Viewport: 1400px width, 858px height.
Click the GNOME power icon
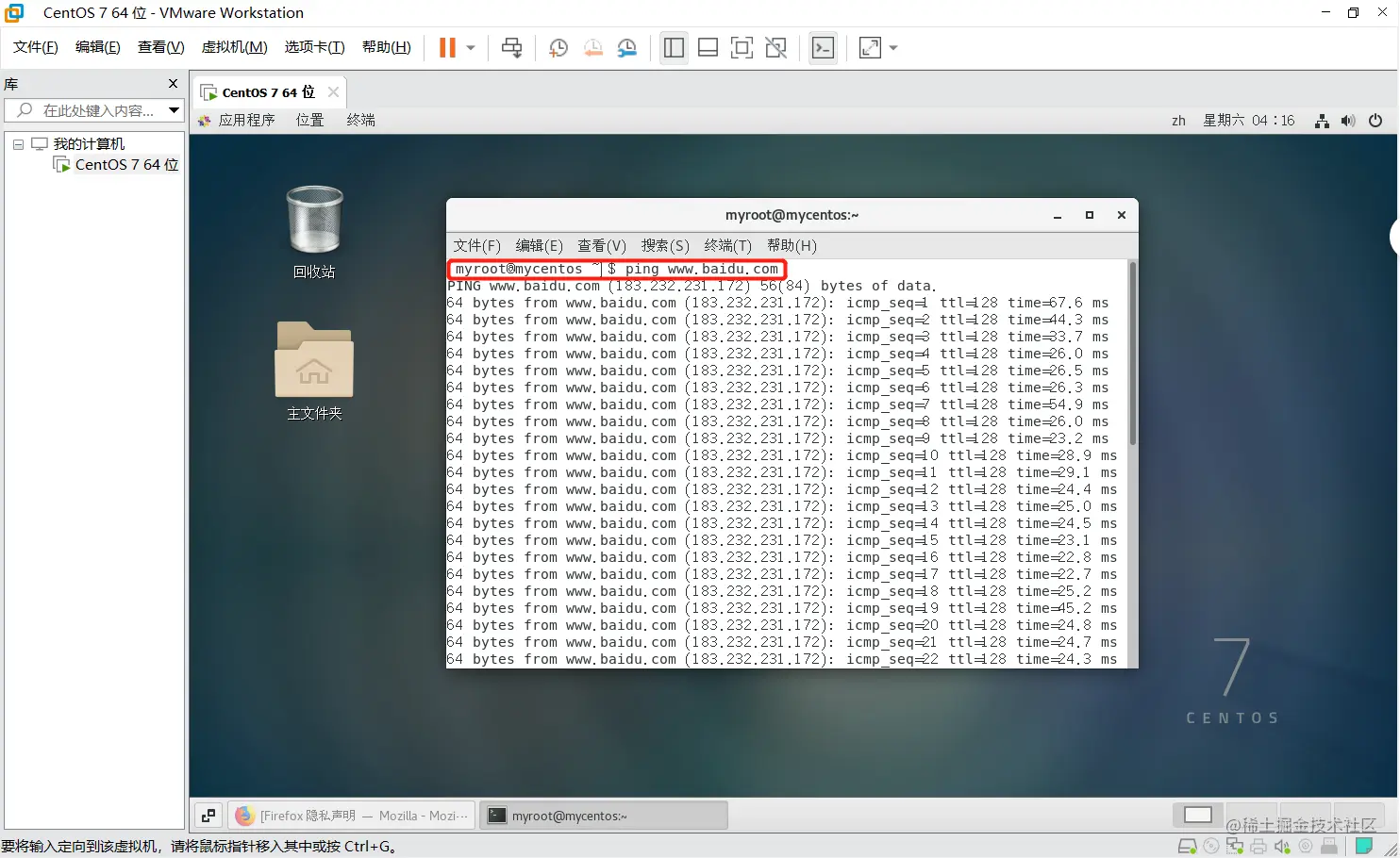click(x=1375, y=121)
